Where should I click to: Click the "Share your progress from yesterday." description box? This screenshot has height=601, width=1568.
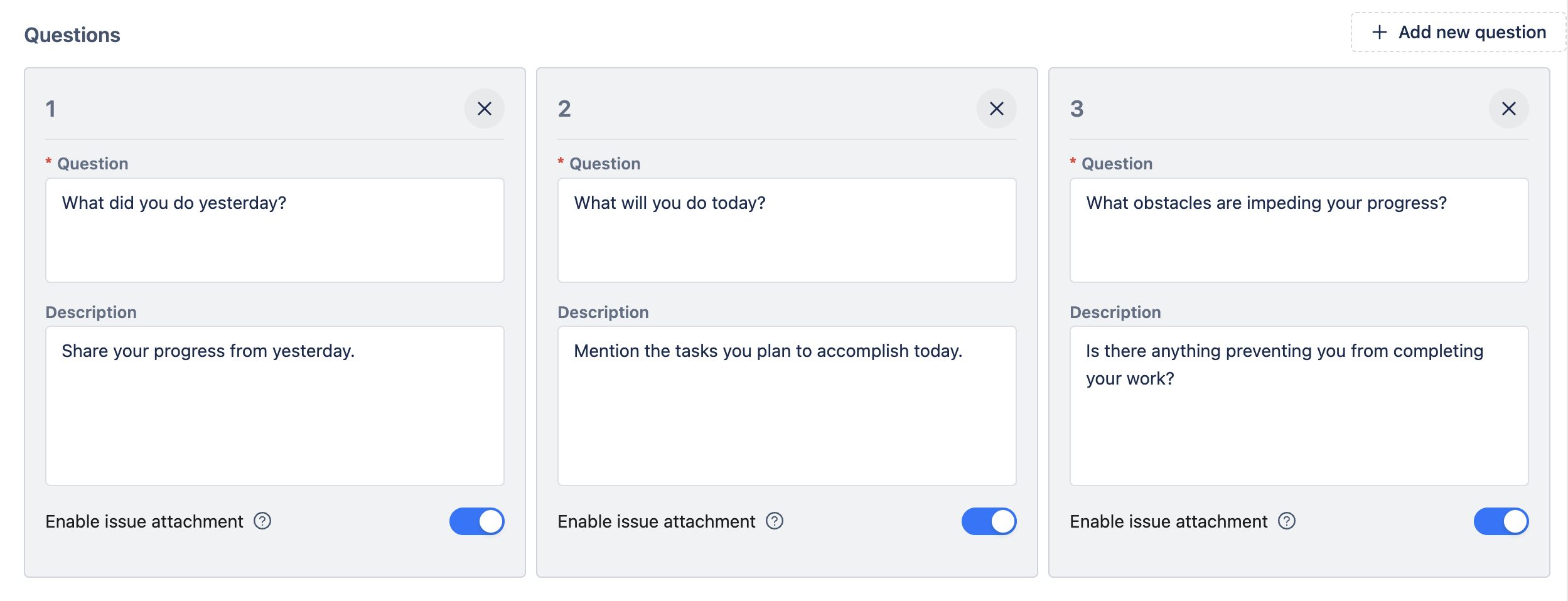pos(274,405)
